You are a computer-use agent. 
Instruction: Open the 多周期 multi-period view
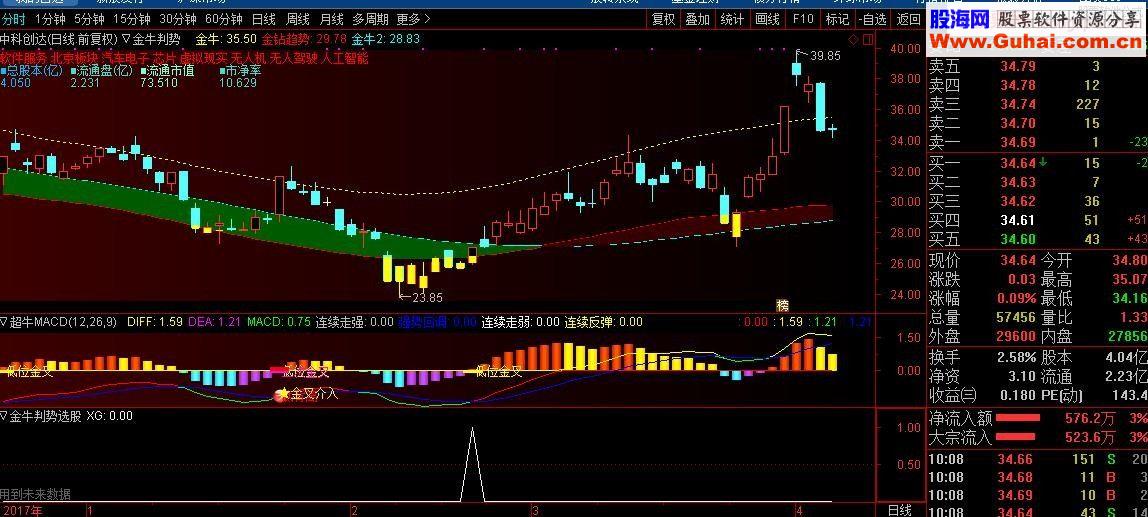(x=370, y=19)
